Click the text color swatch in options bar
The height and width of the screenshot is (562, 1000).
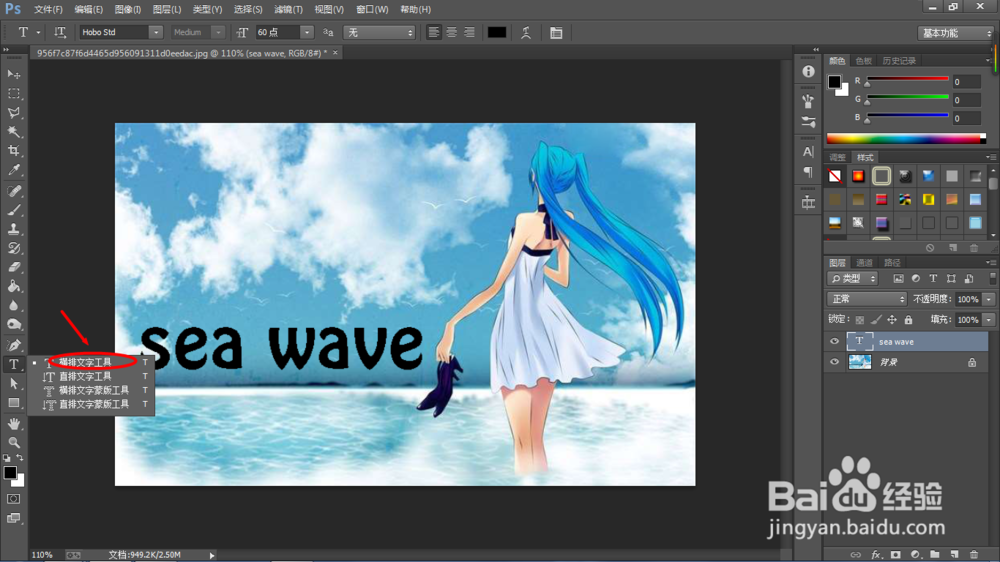[497, 33]
